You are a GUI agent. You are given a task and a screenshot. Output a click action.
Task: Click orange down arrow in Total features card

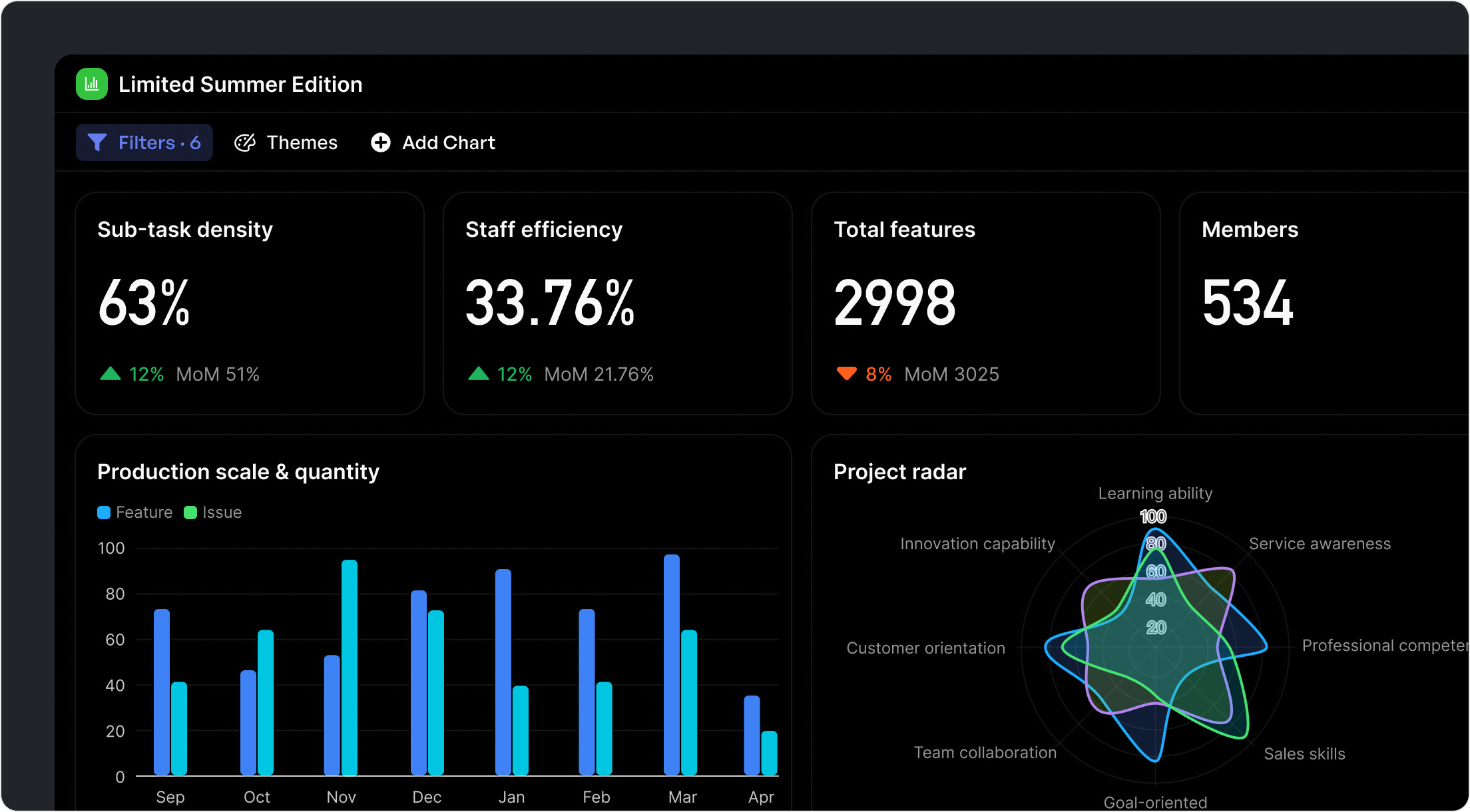tap(847, 374)
